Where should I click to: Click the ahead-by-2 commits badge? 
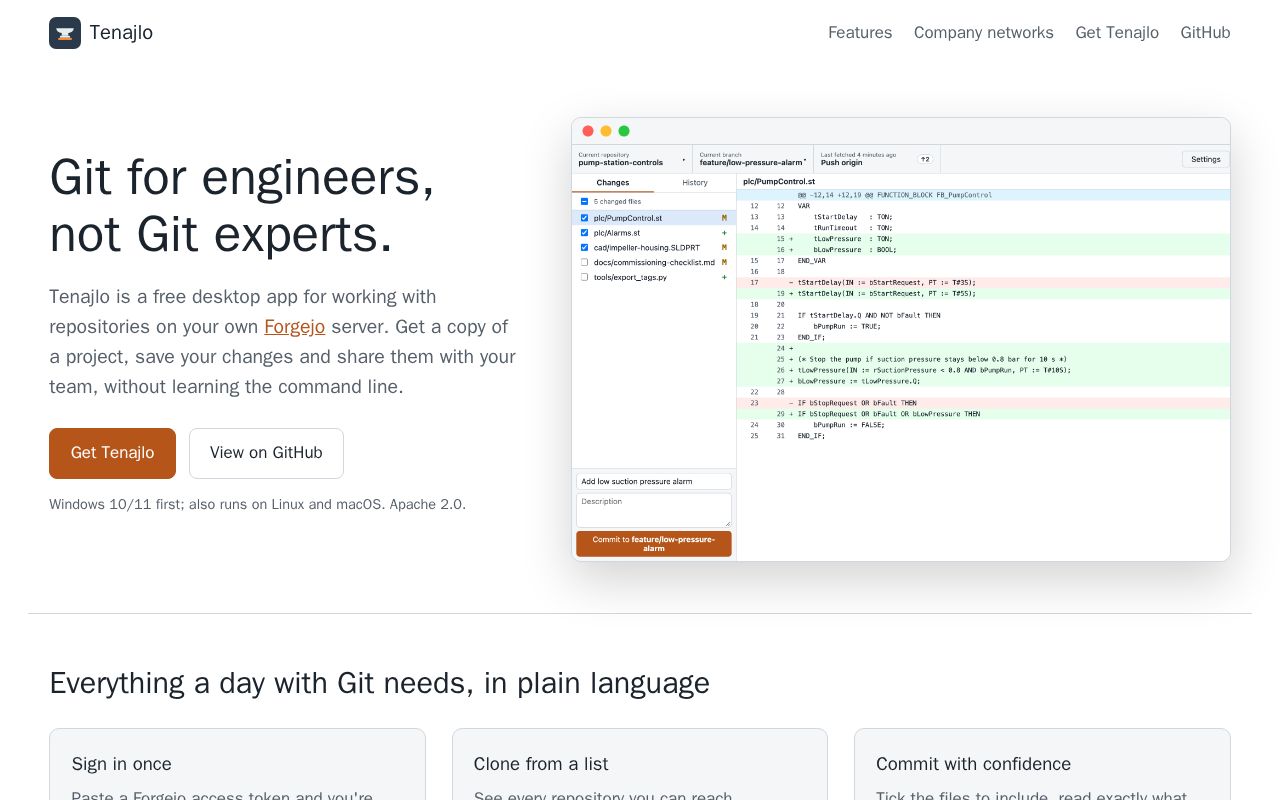click(925, 159)
